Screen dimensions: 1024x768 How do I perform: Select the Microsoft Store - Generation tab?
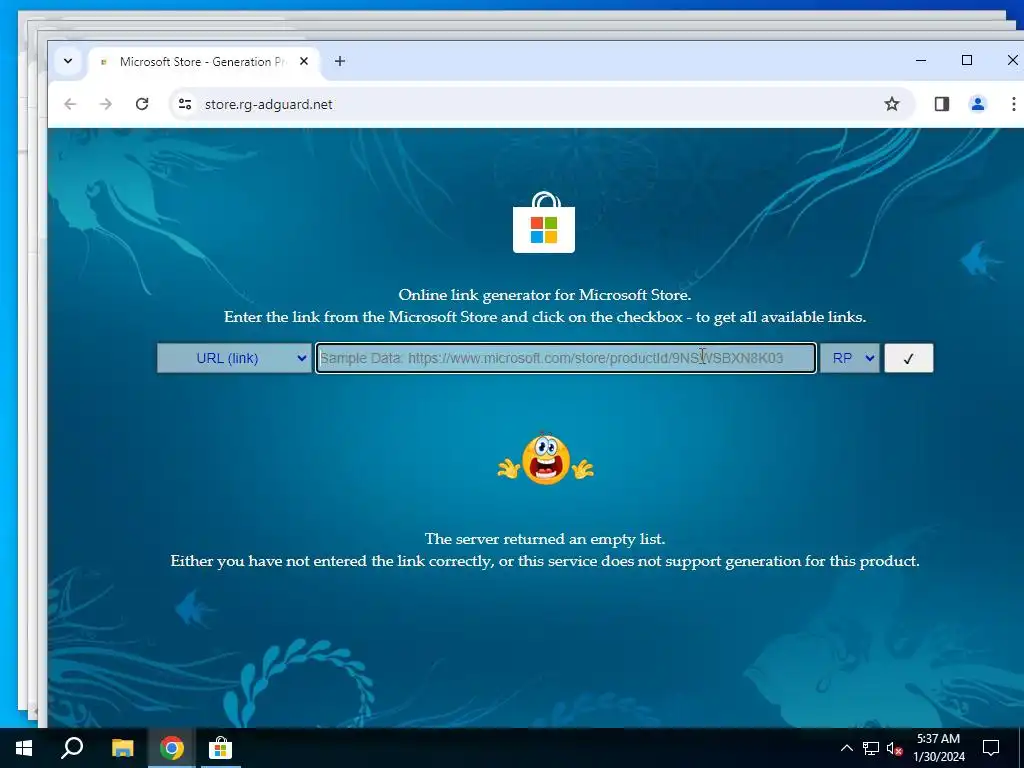click(203, 62)
